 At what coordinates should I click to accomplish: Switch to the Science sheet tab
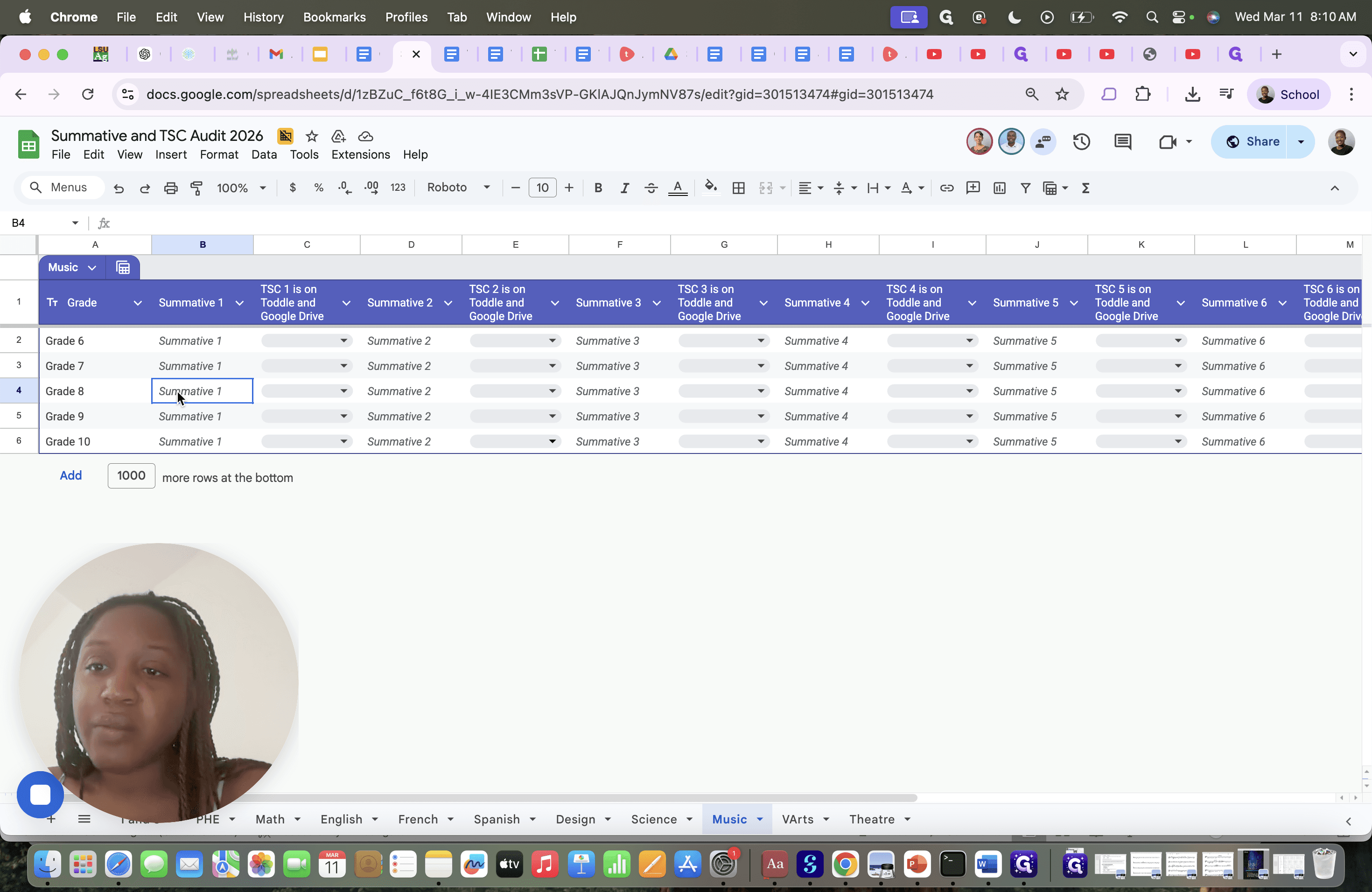click(654, 819)
